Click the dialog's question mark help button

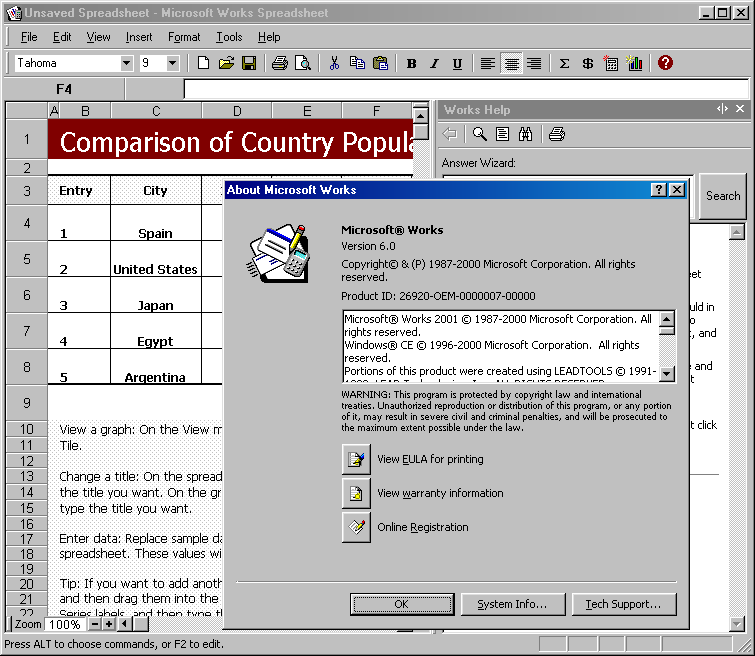(x=659, y=190)
